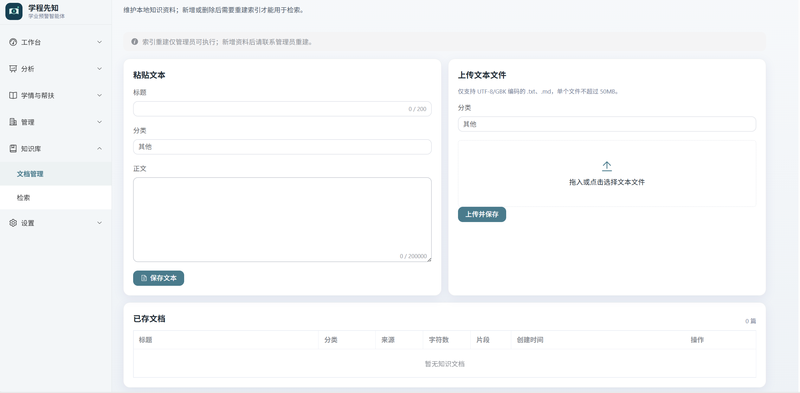The image size is (800, 393).
Task: Click the 0 / 200 title counter
Action: point(417,109)
